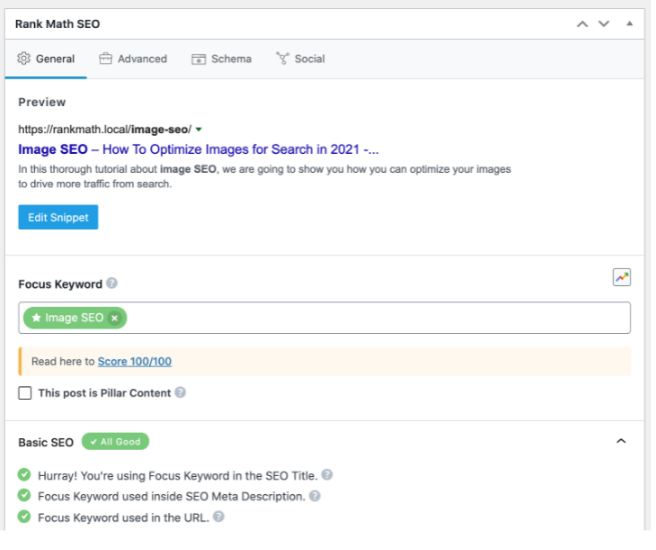Click green check beside SEO Title result

[24, 475]
